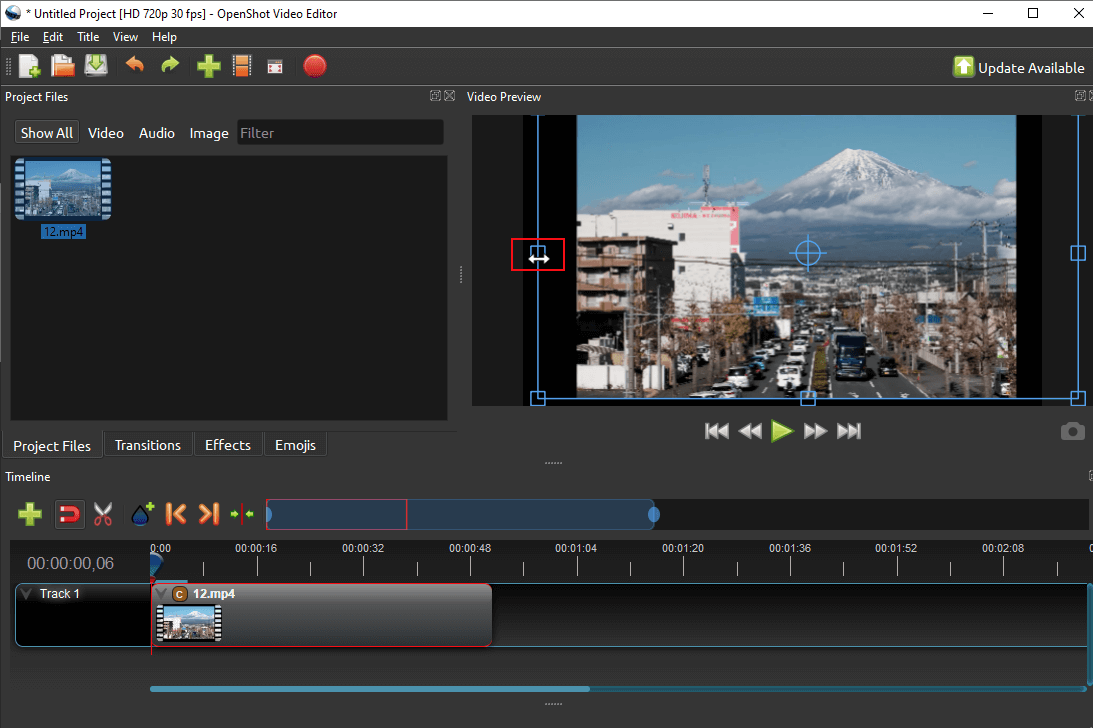Screen dimensions: 1093x728
Task: Select the Razor scissors tool
Action: [103, 515]
